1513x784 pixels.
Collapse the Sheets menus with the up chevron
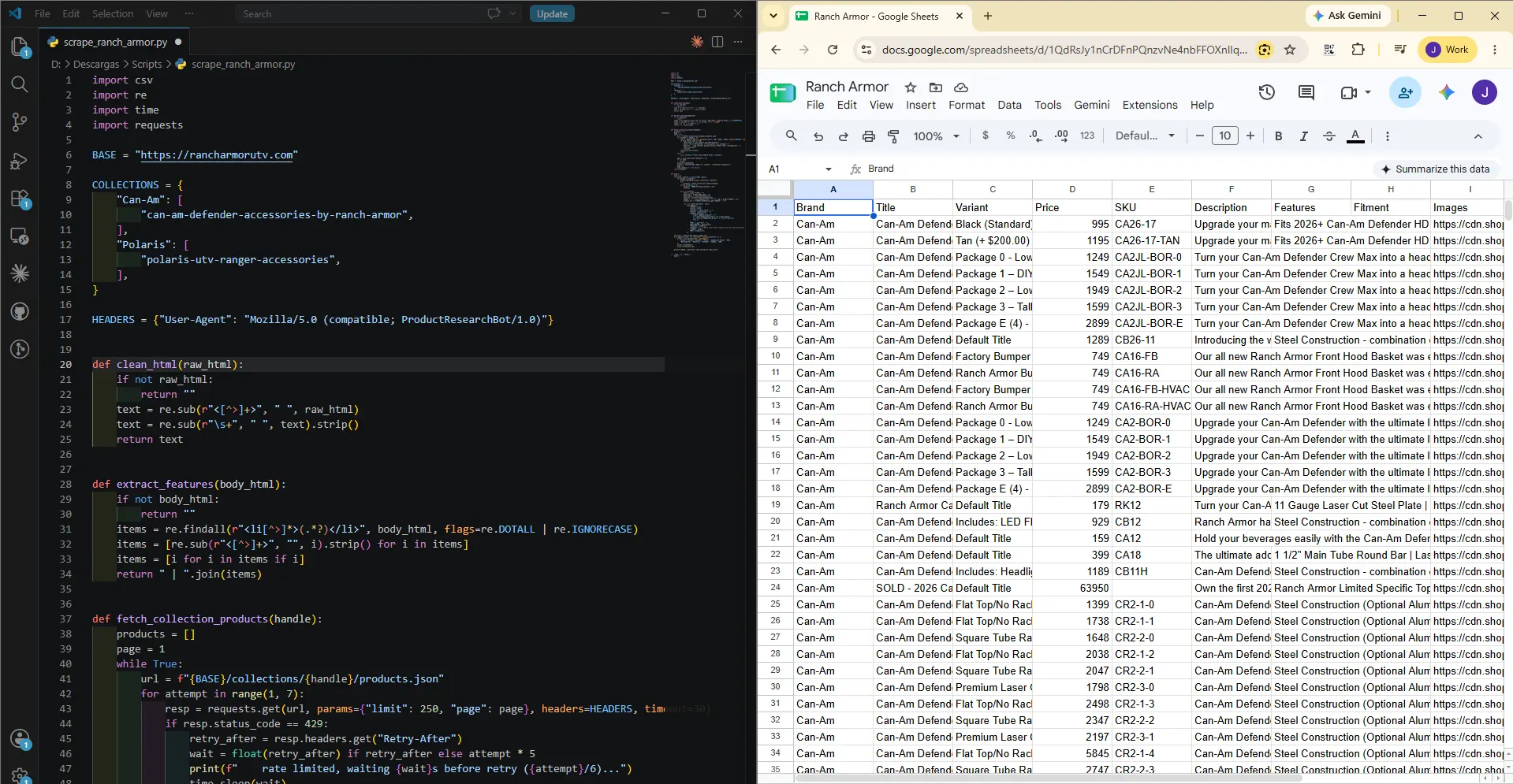click(x=1478, y=136)
